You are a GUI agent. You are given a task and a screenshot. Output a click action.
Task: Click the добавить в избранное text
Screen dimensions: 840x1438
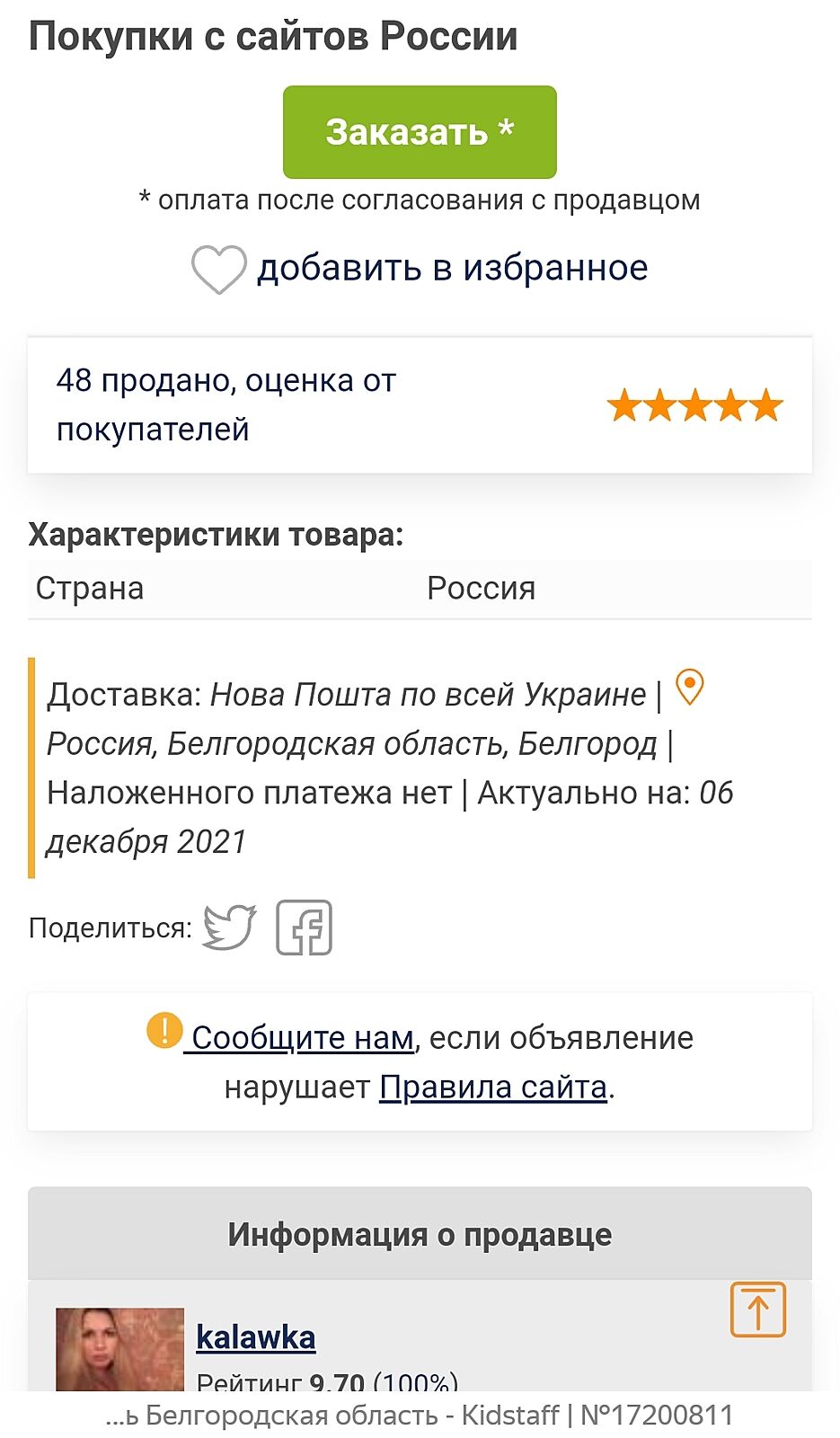pos(453,268)
